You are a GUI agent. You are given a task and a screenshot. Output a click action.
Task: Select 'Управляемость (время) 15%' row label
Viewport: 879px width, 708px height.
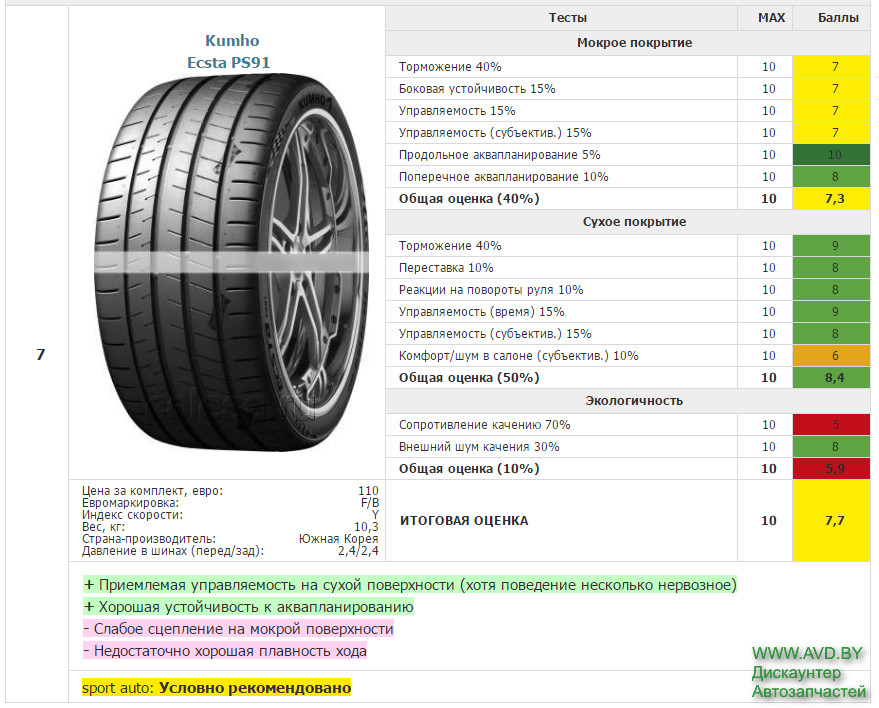[x=482, y=311]
